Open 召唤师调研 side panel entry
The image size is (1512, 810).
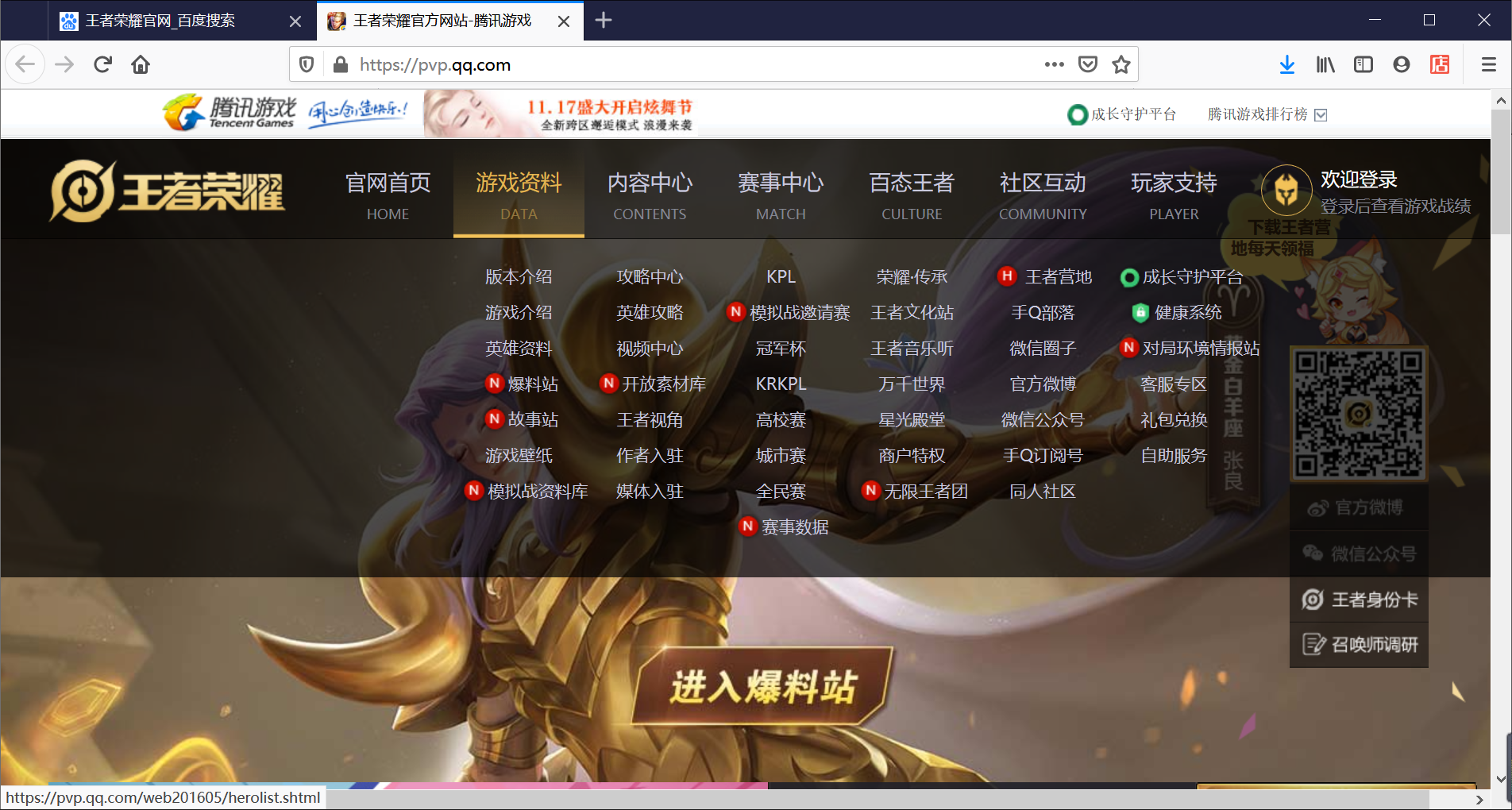[x=1359, y=644]
